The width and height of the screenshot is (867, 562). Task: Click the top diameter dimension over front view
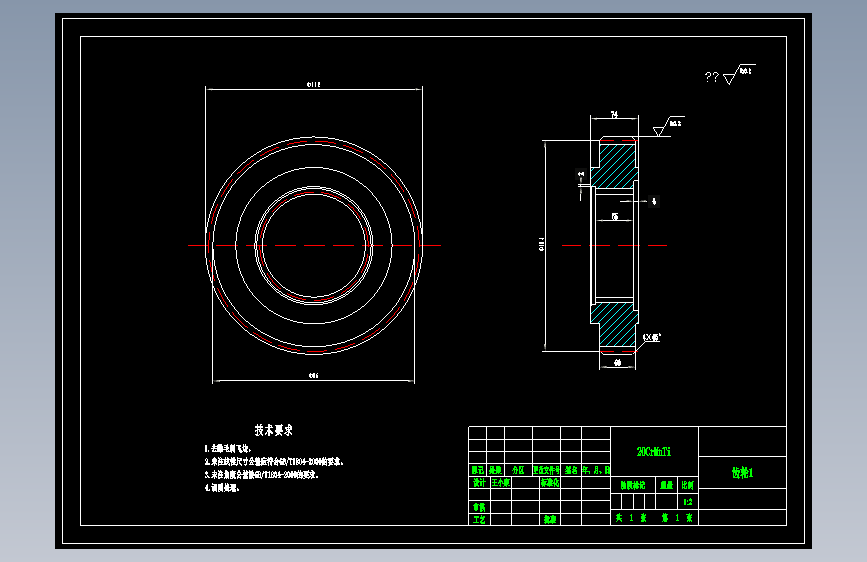coord(314,85)
